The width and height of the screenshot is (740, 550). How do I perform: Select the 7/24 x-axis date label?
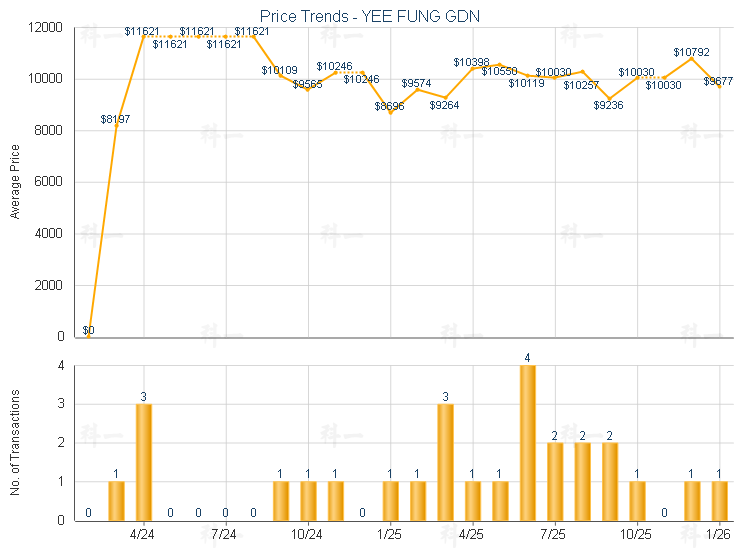pos(225,535)
